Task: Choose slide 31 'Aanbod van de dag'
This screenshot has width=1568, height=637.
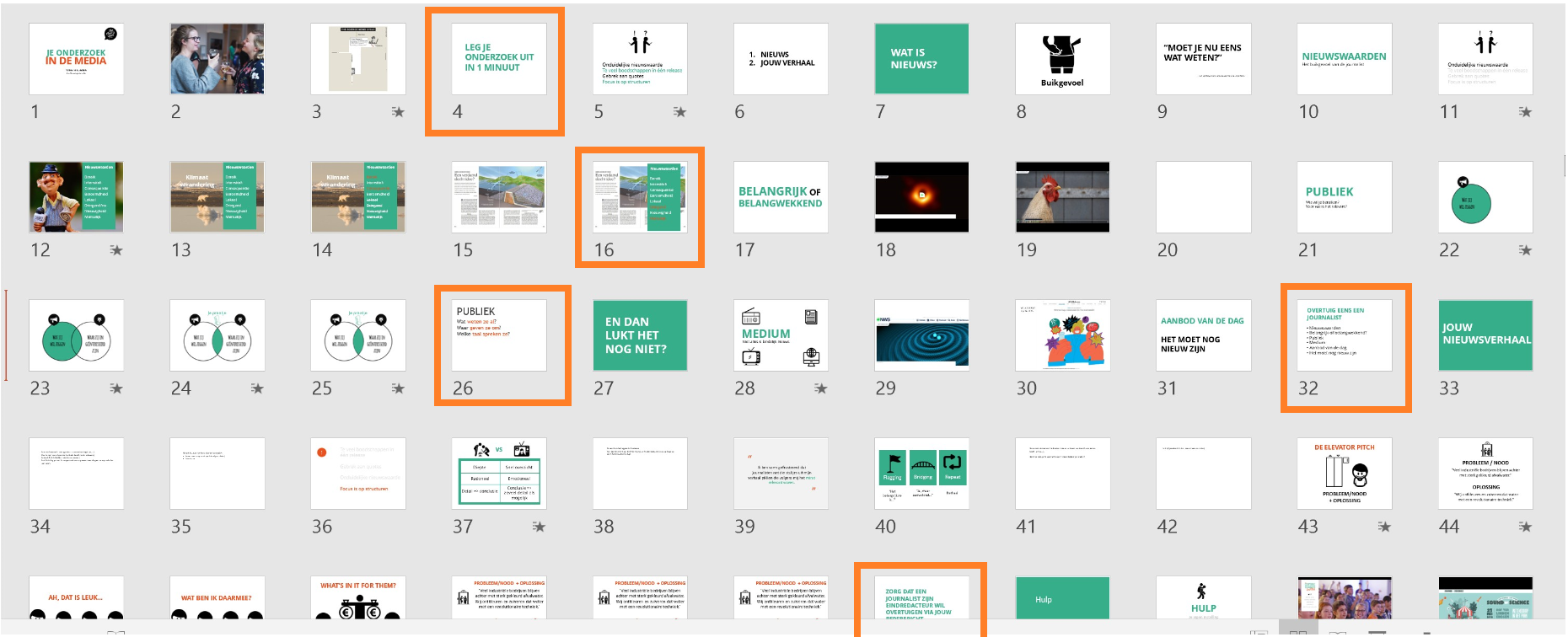Action: pos(1203,335)
